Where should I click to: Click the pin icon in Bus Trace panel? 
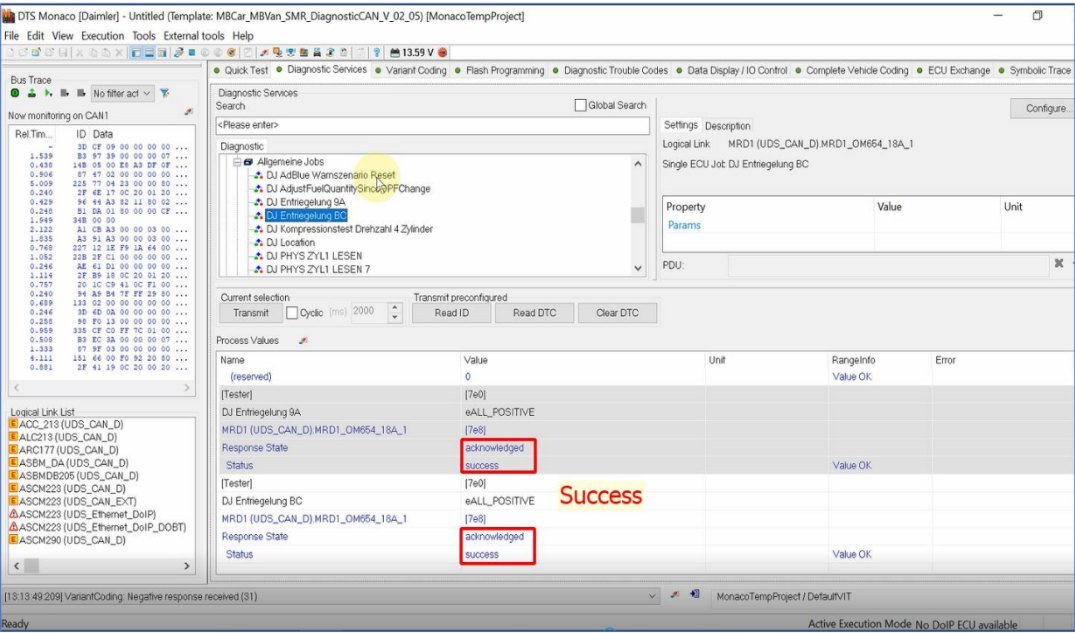coord(189,114)
